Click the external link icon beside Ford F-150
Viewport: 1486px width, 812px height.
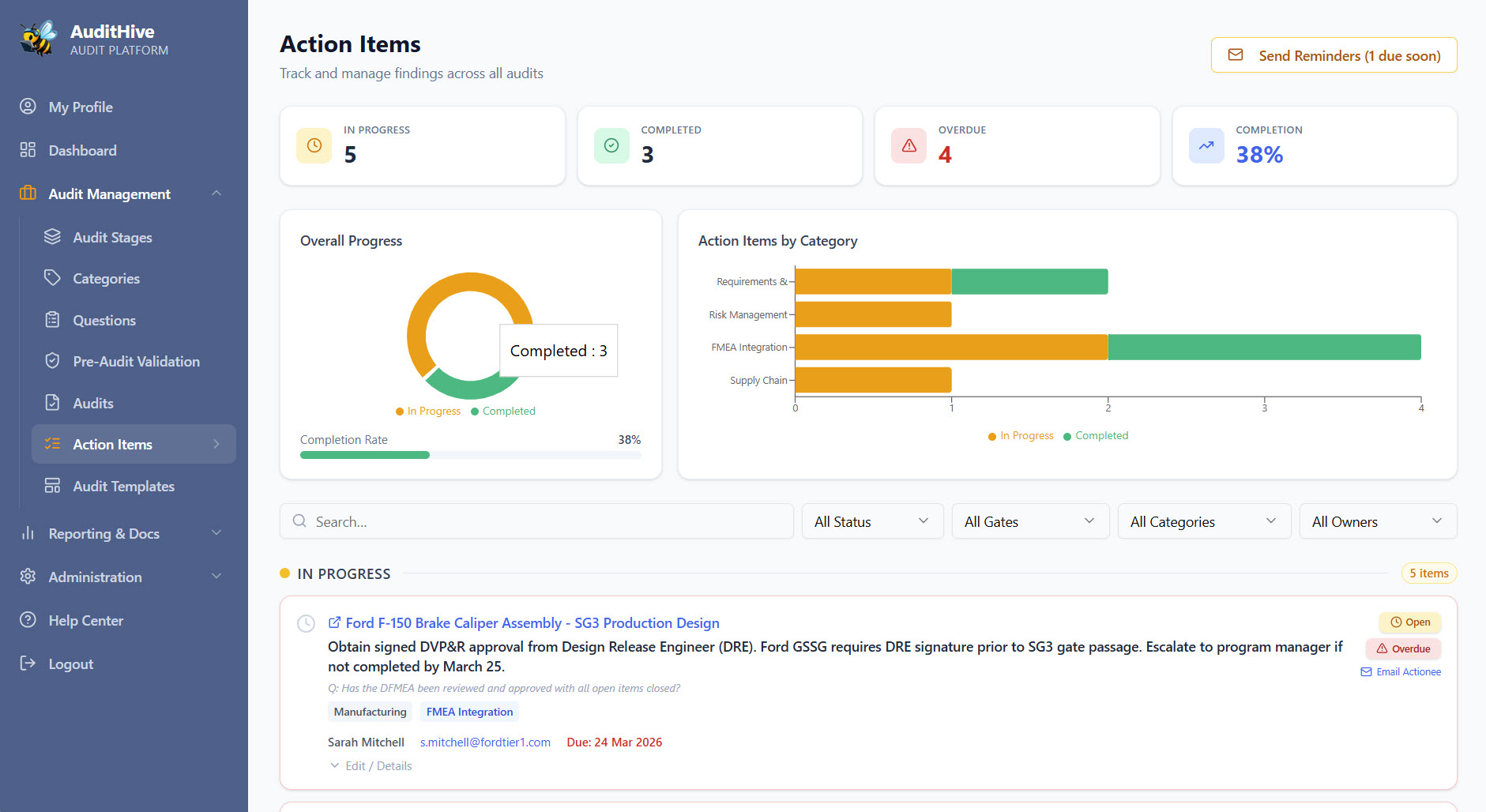[x=334, y=622]
